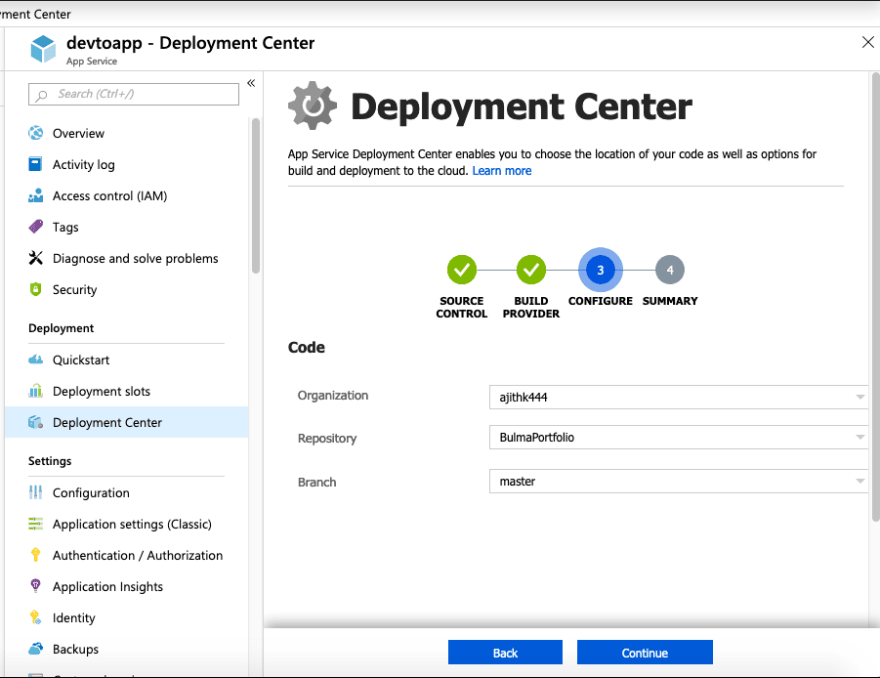The height and width of the screenshot is (678, 880).
Task: Click the purple Tags icon
Action: (35, 227)
